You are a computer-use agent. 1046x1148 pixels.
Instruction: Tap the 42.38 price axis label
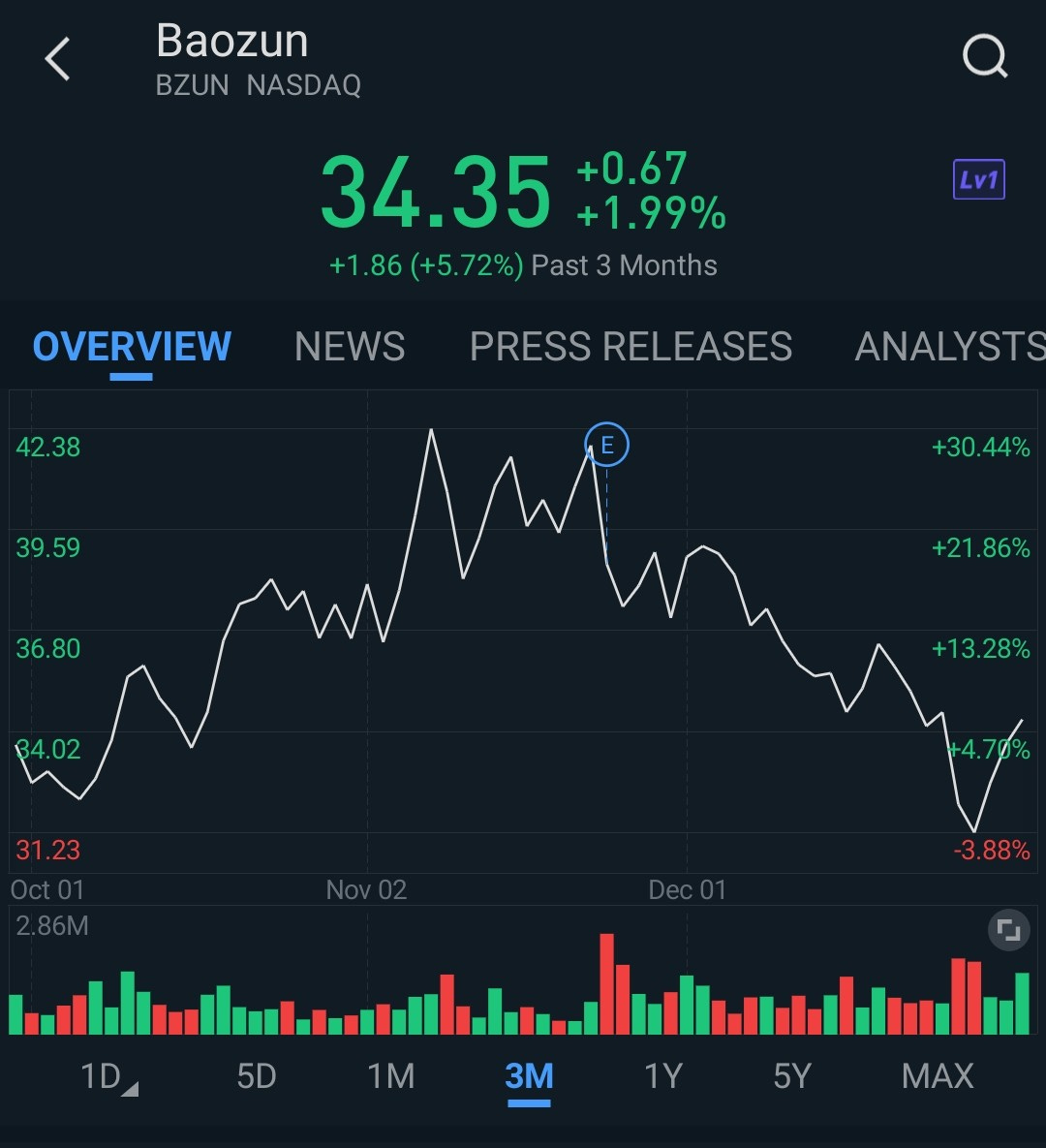coord(48,448)
